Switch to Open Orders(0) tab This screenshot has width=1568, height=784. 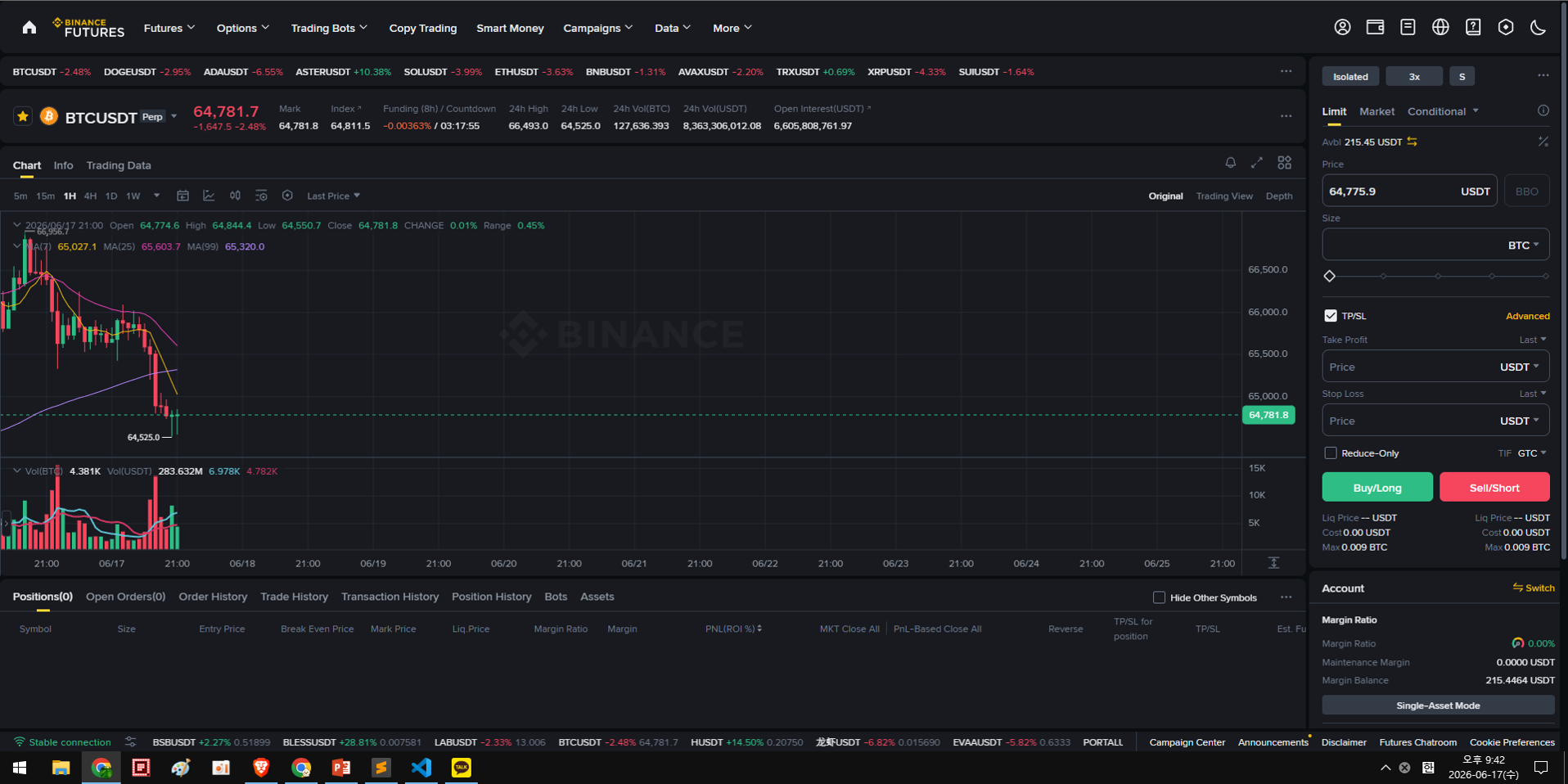click(x=126, y=597)
